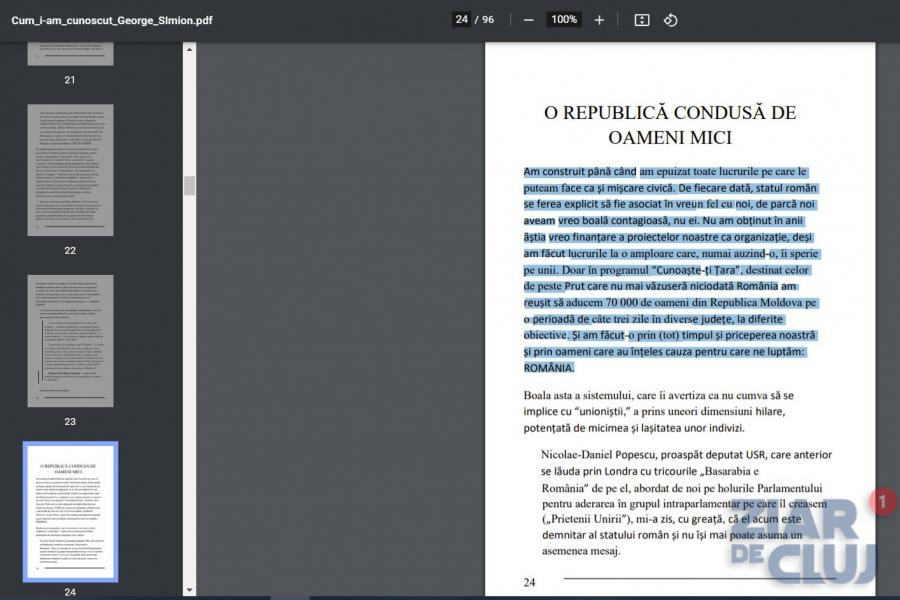The width and height of the screenshot is (900, 600).
Task: Click the line 'asemenea mesaj.'
Action: click(581, 551)
